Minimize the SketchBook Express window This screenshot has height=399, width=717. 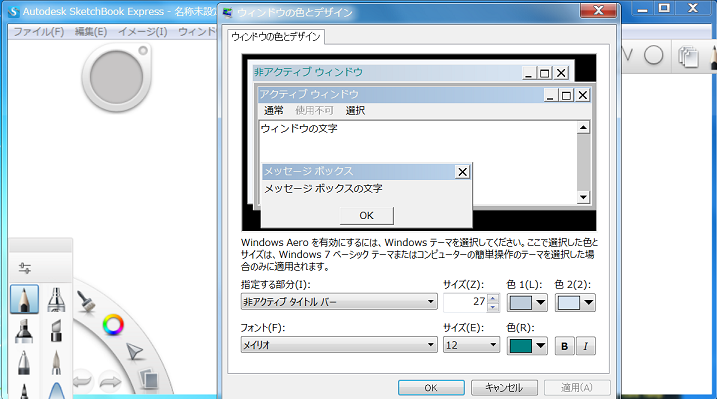pos(643,8)
